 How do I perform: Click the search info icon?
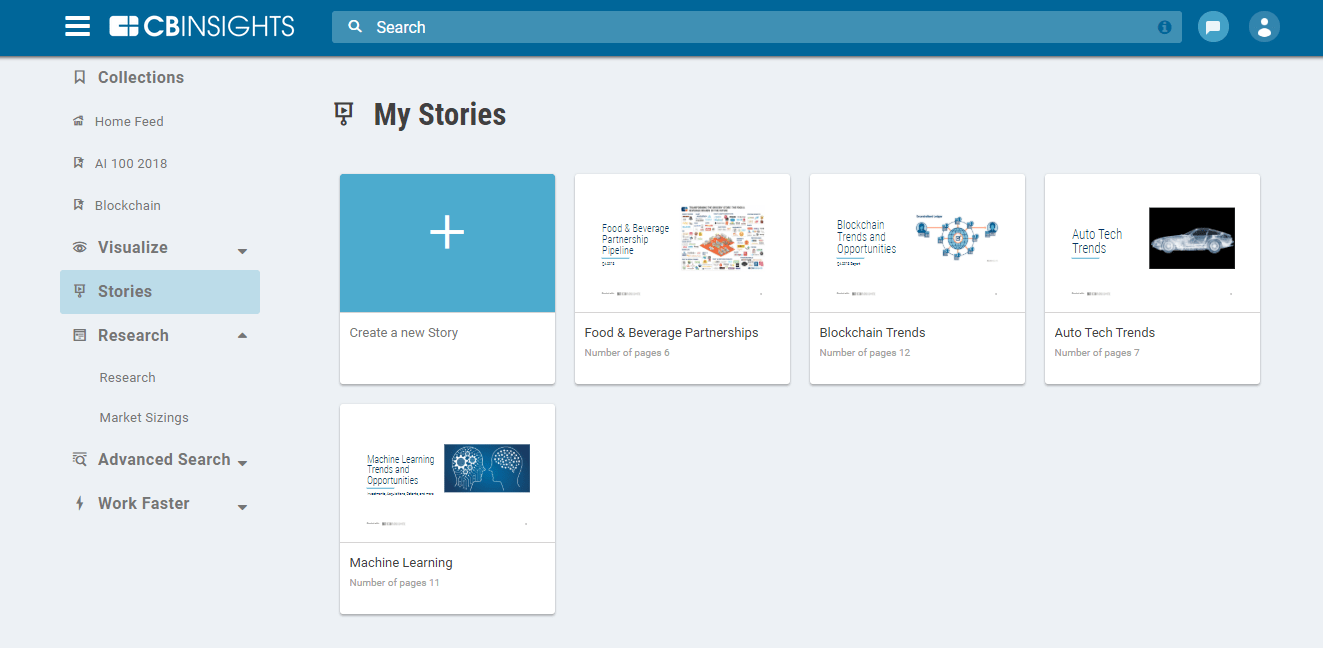click(x=1164, y=27)
